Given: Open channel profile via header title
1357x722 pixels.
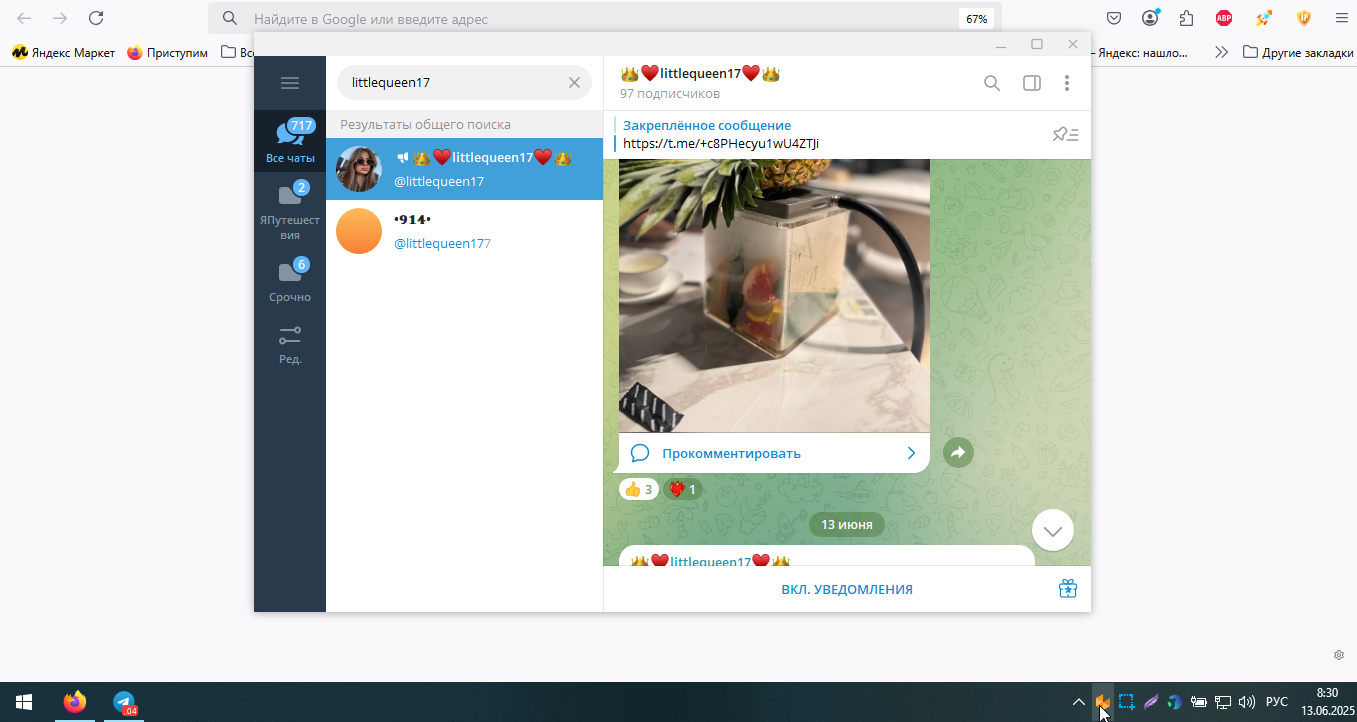Looking at the screenshot, I should coord(700,73).
